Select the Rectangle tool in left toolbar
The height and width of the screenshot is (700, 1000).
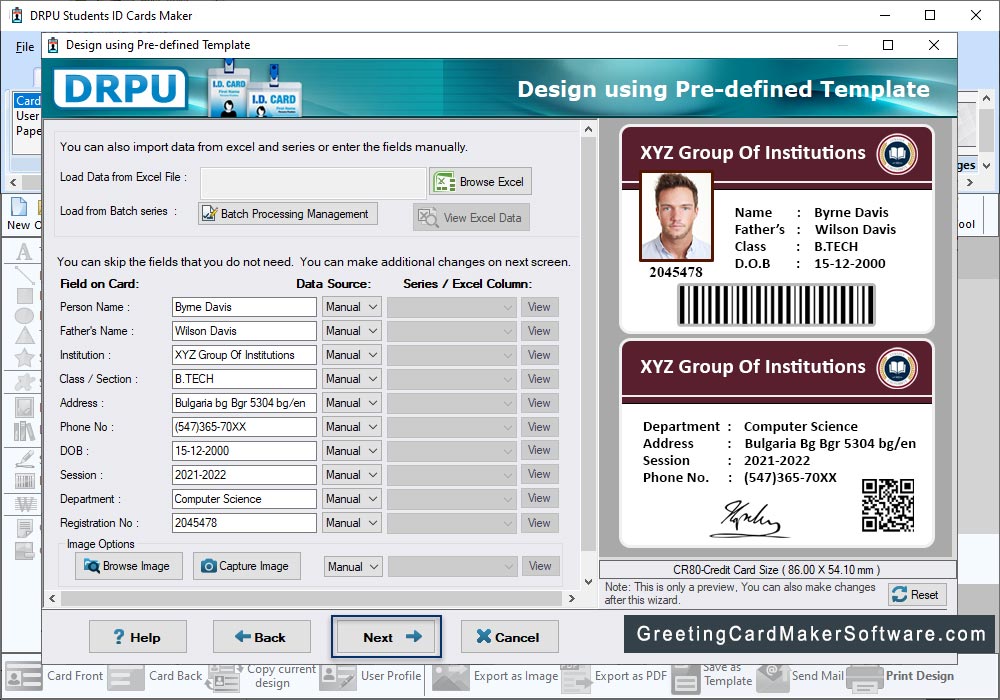pos(24,295)
